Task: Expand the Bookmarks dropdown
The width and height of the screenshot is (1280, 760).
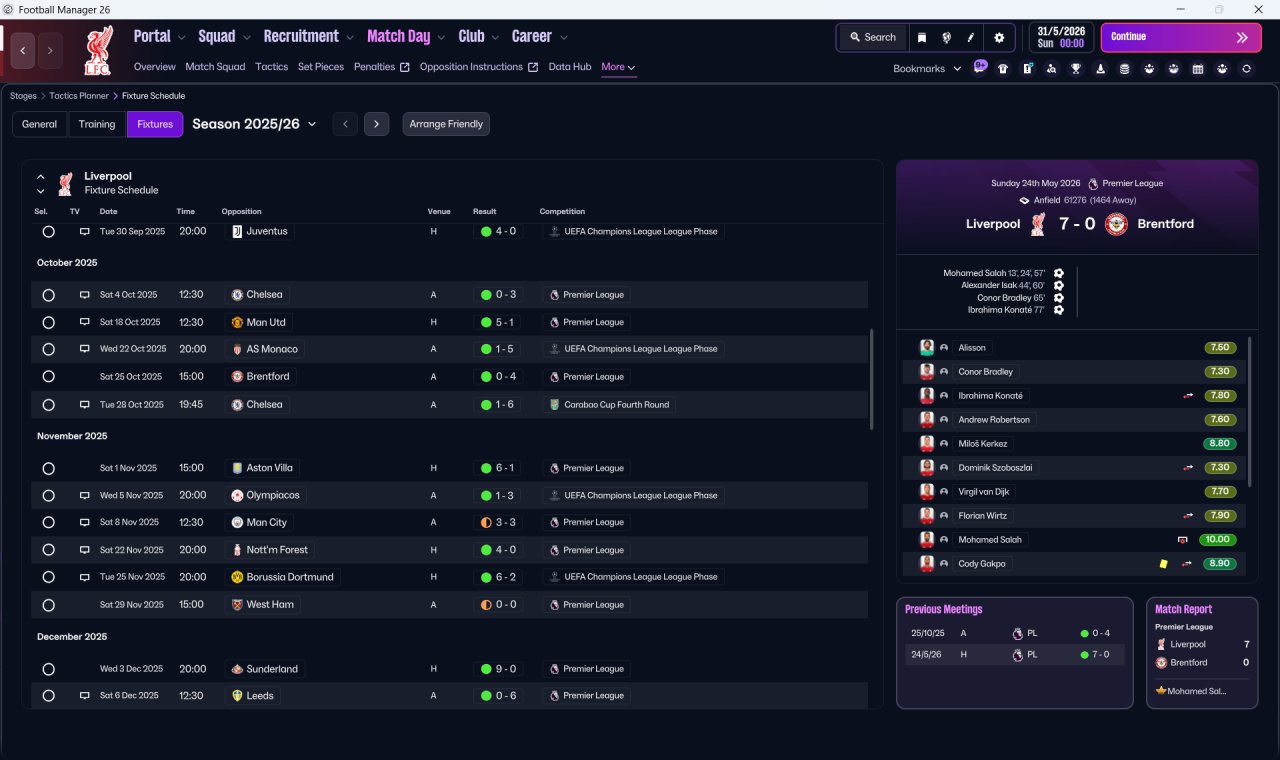Action: coord(927,69)
